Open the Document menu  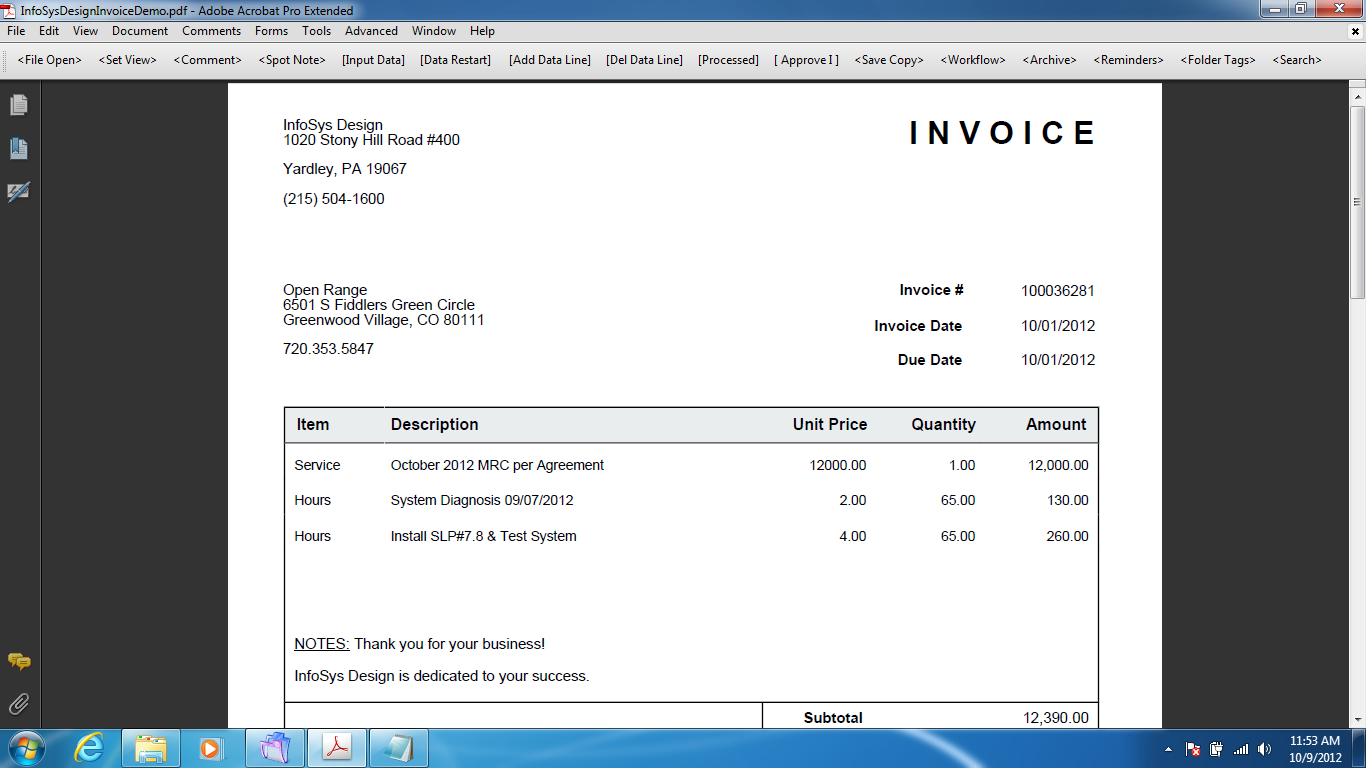pos(140,31)
